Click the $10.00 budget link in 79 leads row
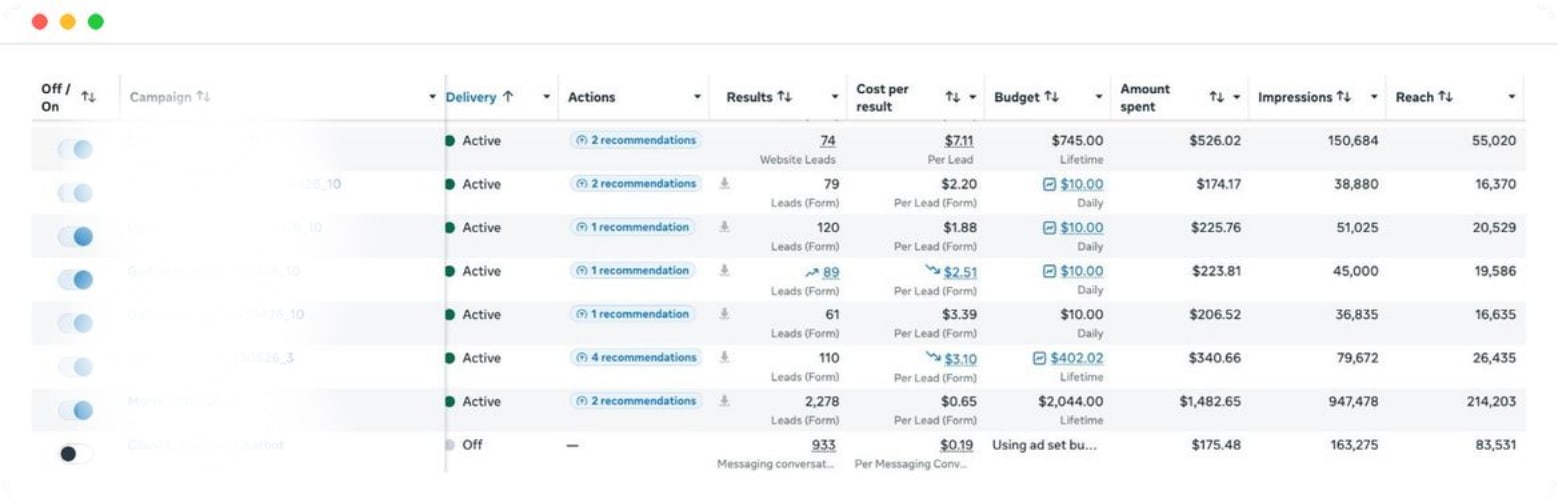Image resolution: width=1558 pixels, height=504 pixels. [1082, 185]
